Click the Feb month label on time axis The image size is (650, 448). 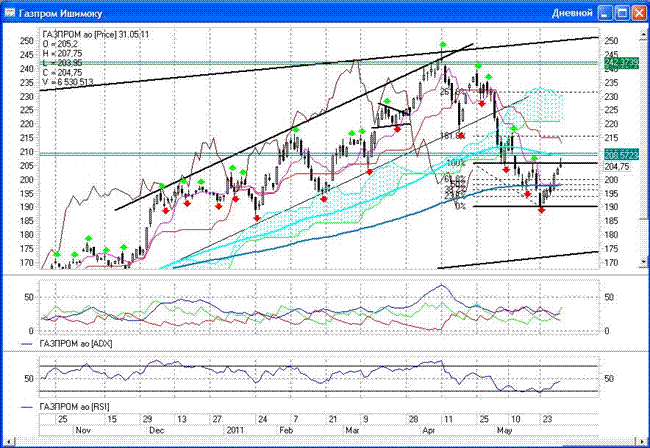click(x=286, y=430)
